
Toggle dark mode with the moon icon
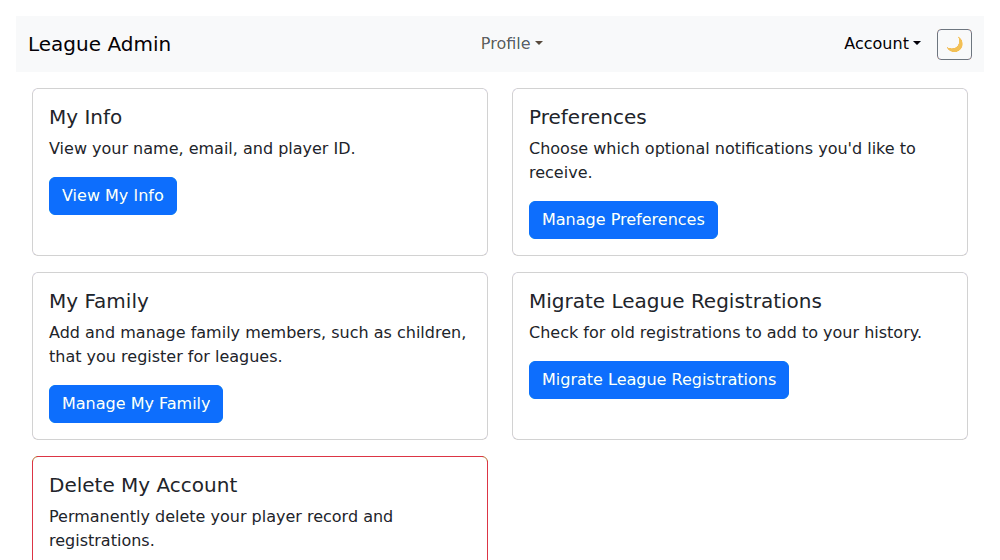pos(953,44)
